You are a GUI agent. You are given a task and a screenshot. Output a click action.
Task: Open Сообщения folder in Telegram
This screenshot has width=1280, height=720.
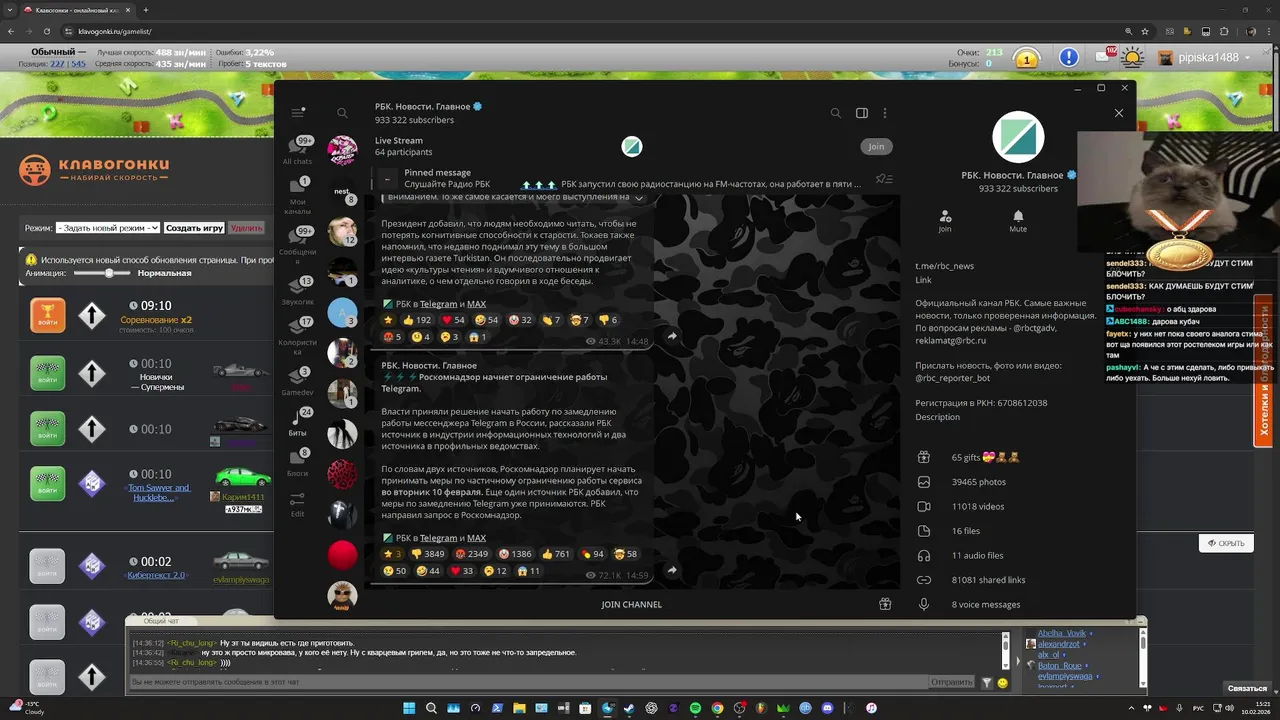(x=297, y=244)
